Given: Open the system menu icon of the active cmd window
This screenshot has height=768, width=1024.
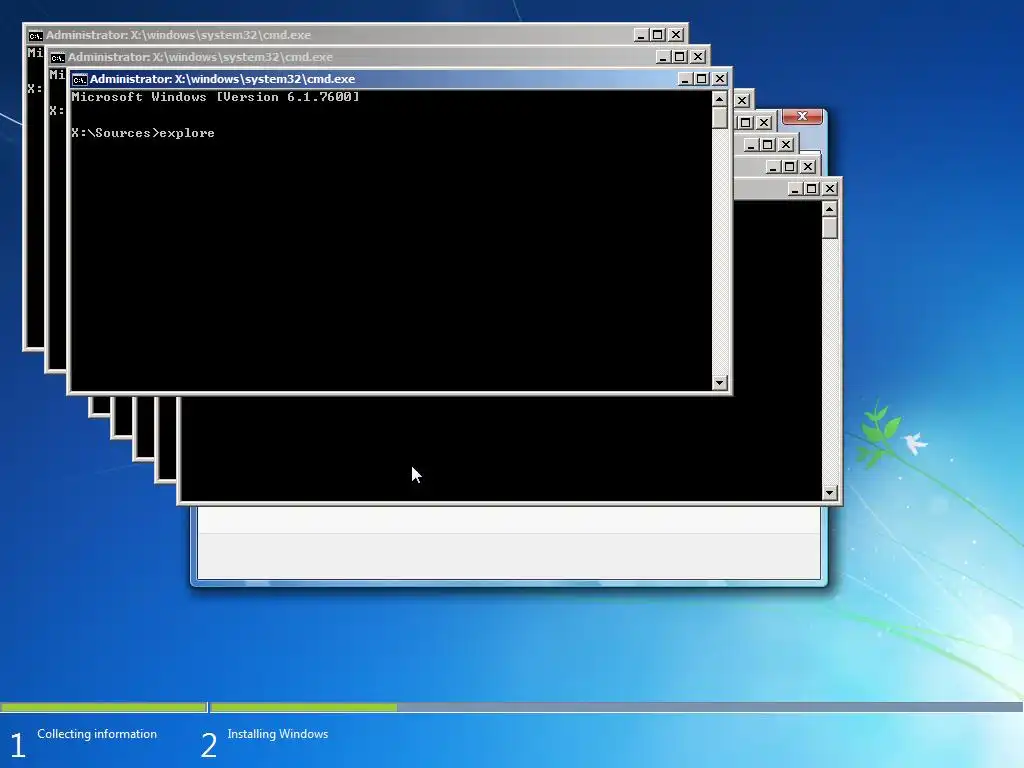Looking at the screenshot, I should (80, 80).
